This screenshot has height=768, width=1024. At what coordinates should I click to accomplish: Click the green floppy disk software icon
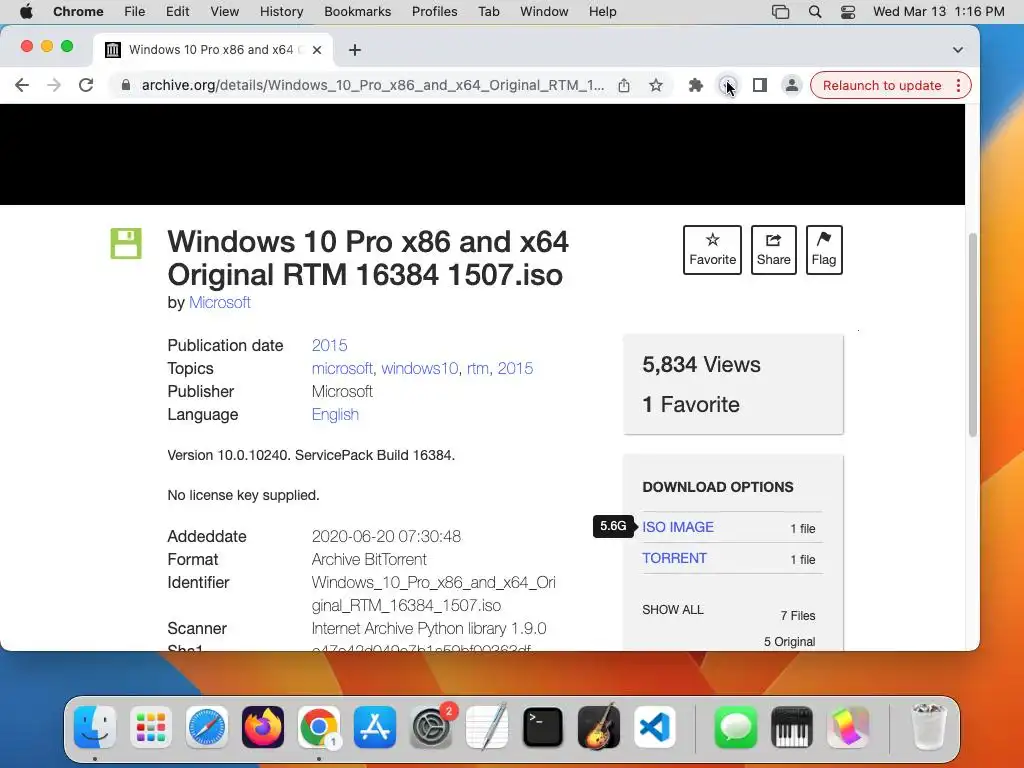coord(126,244)
